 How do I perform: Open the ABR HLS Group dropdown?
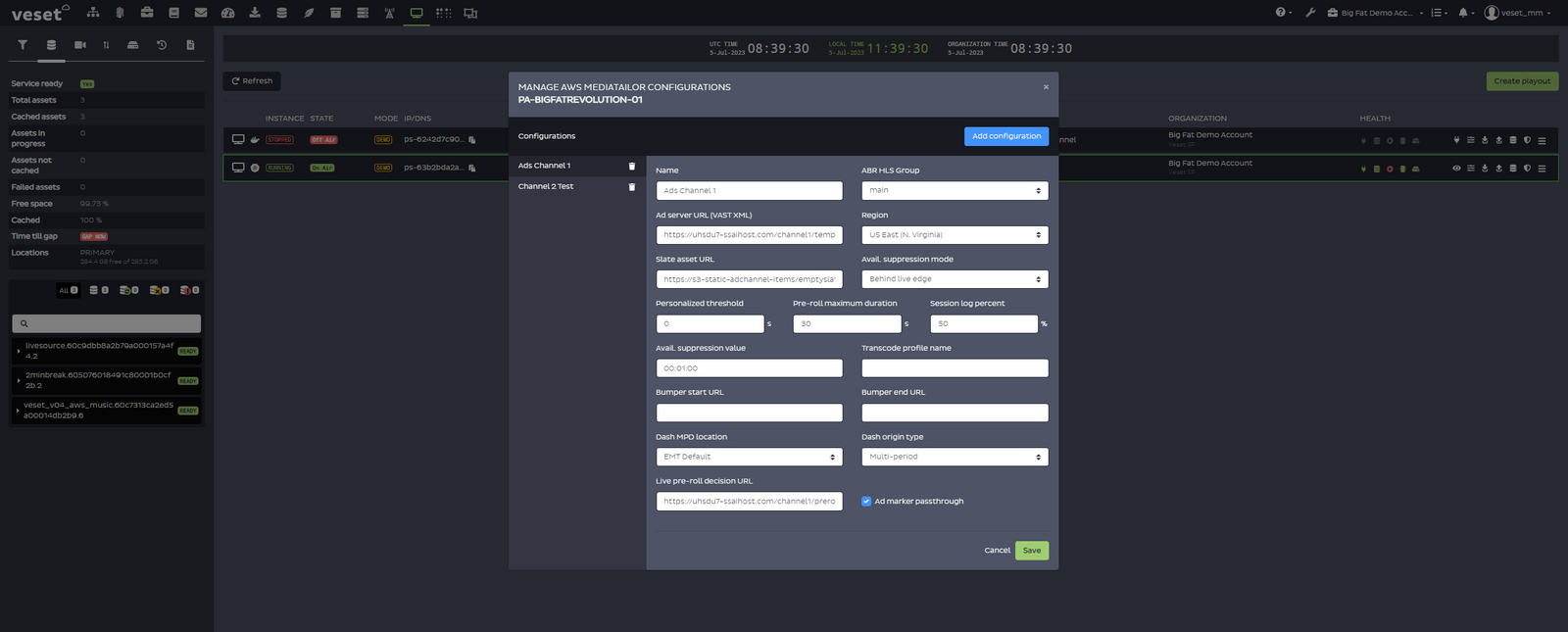pos(955,190)
